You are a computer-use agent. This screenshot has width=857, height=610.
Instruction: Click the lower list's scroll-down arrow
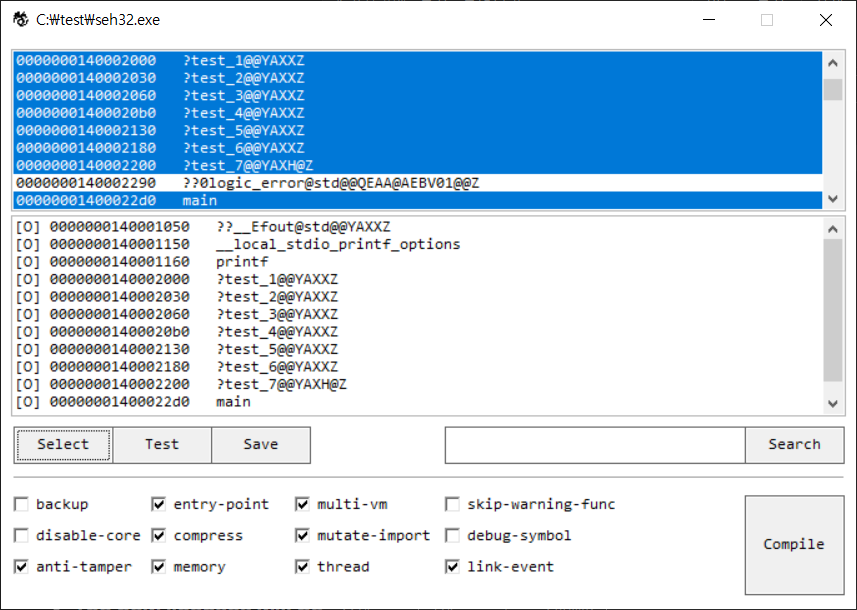click(x=833, y=403)
